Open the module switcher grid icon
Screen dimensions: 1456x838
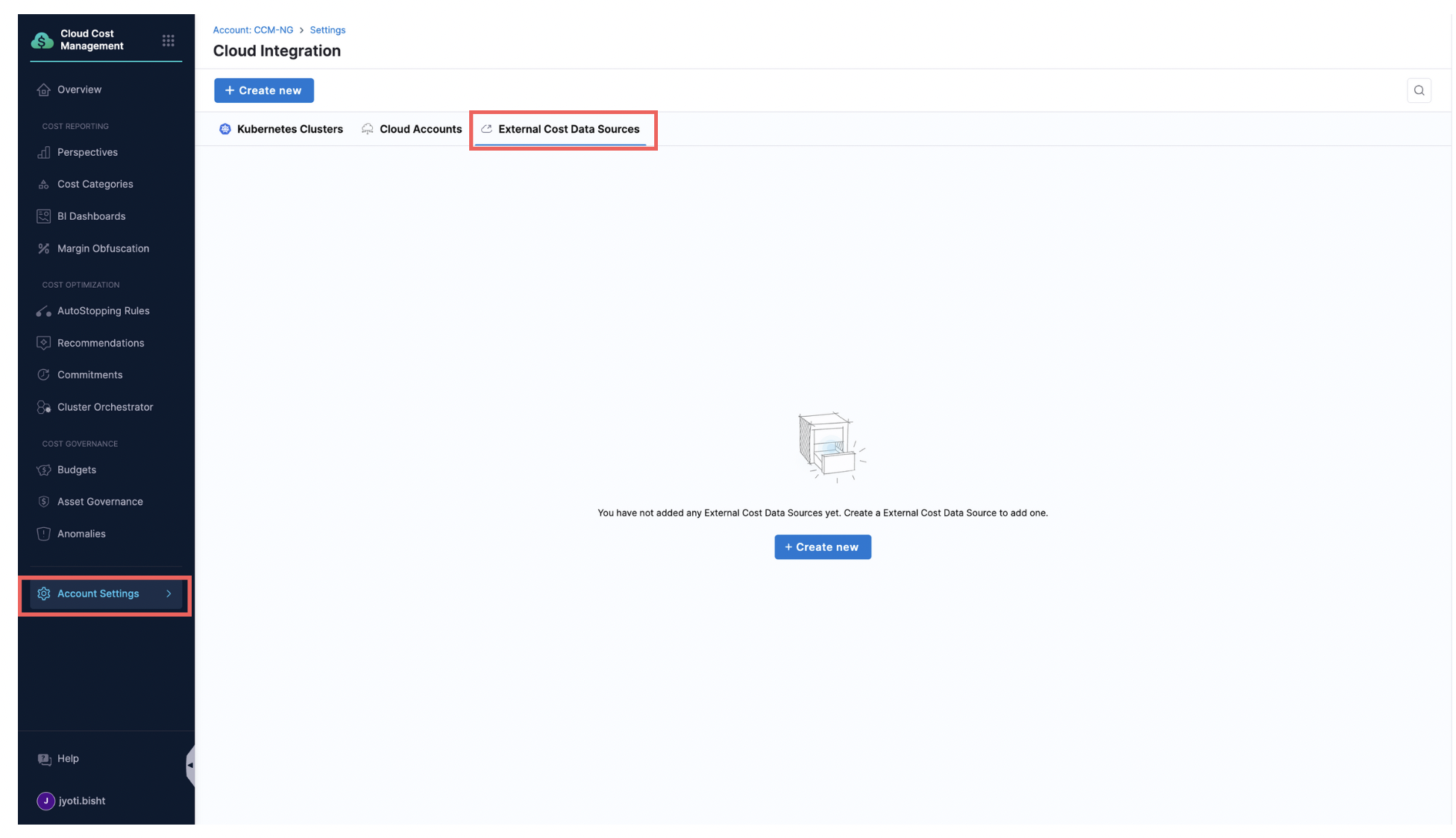(168, 40)
